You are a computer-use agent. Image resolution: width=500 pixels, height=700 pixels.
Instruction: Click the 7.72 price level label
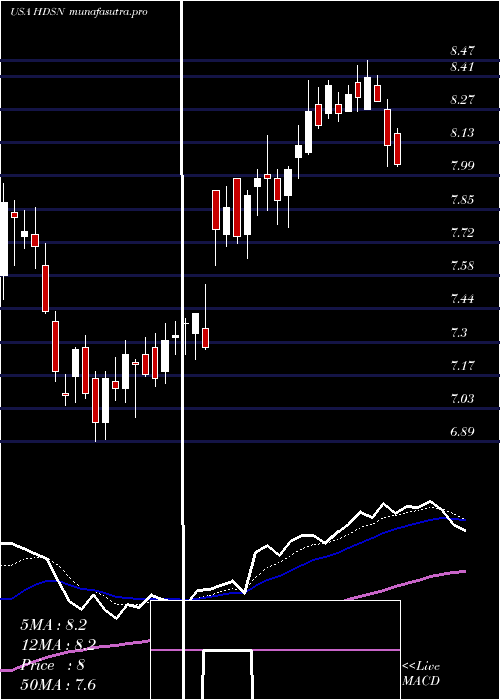coord(462,233)
